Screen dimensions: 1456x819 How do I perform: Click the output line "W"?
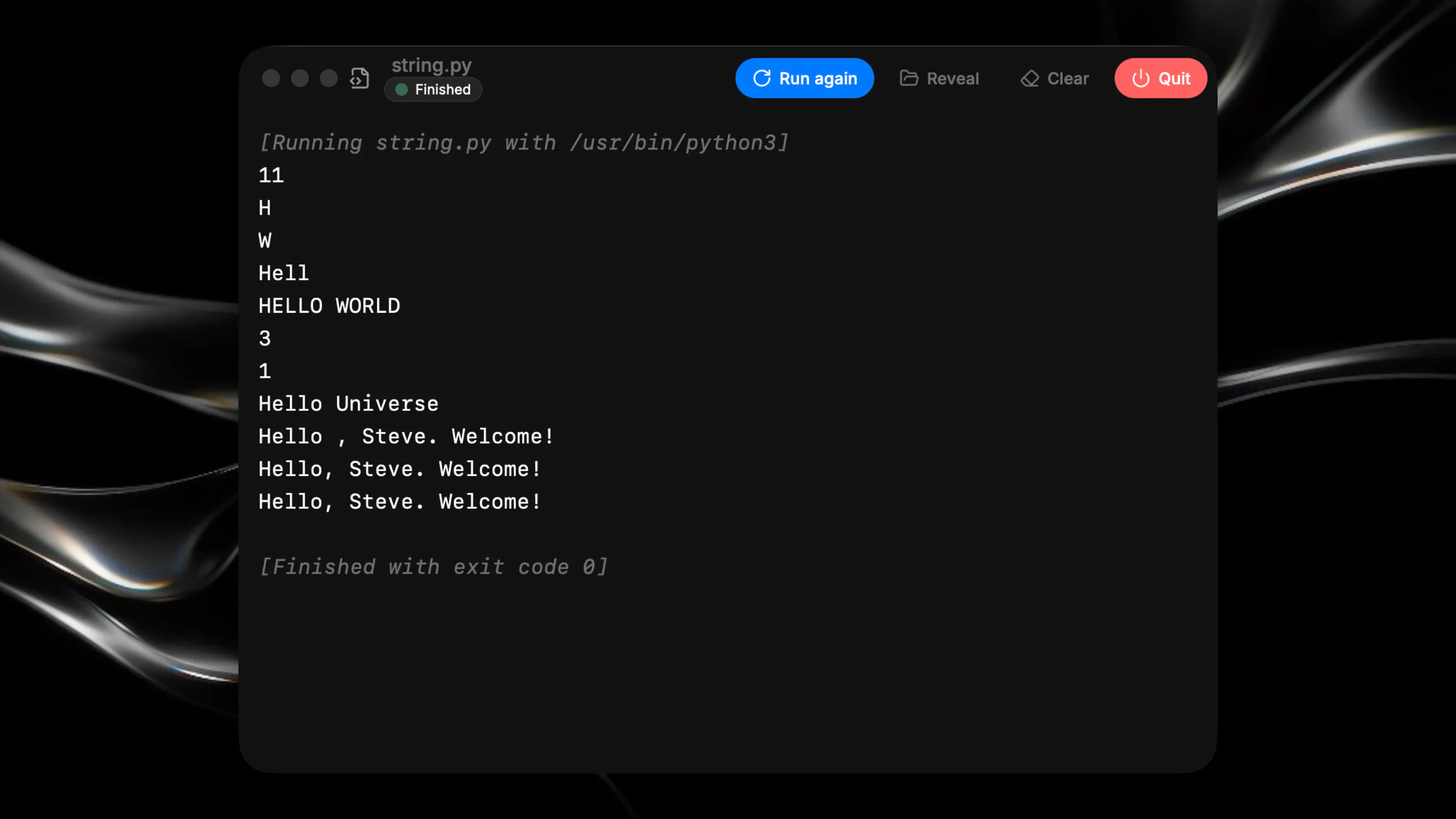265,241
